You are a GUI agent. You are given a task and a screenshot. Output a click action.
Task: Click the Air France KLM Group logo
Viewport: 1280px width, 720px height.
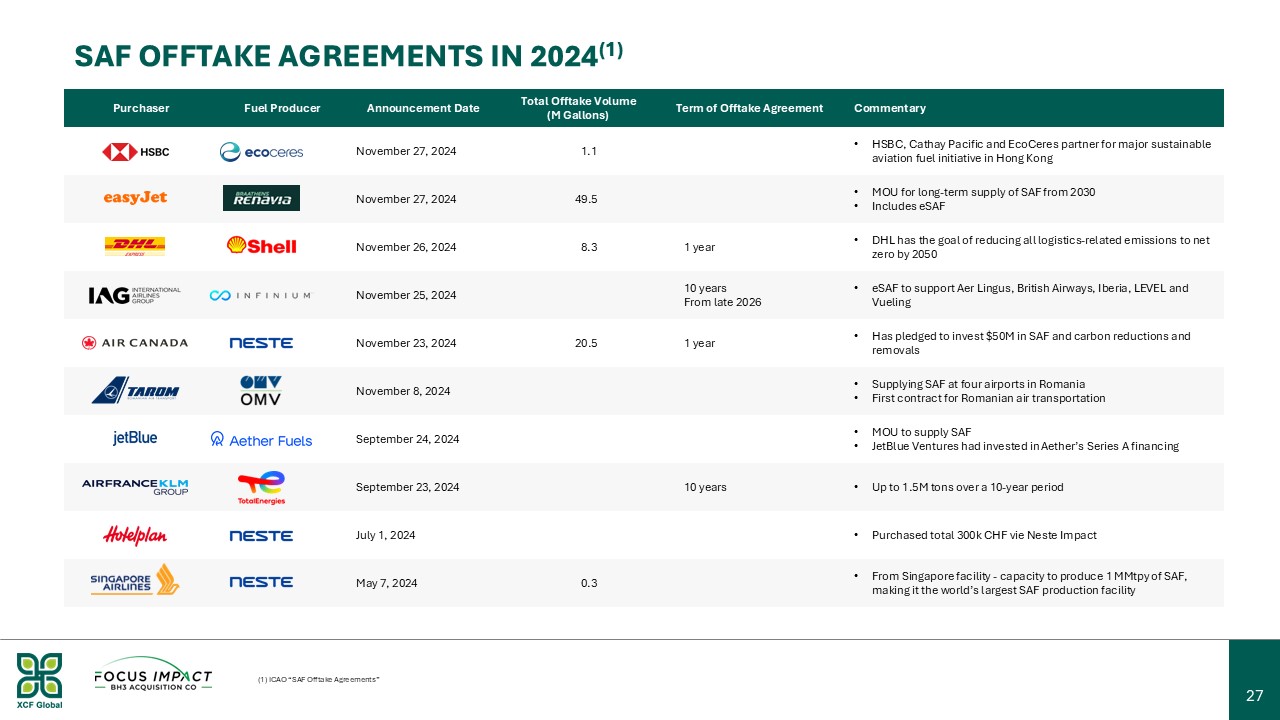135,487
